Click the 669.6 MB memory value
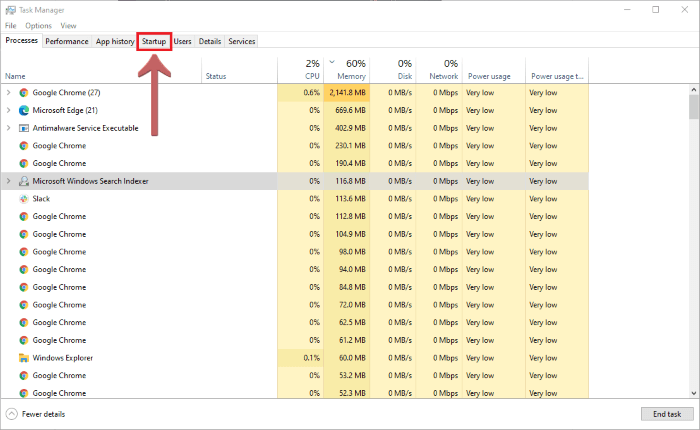Viewport: 700px width, 430px height. pyautogui.click(x=350, y=110)
